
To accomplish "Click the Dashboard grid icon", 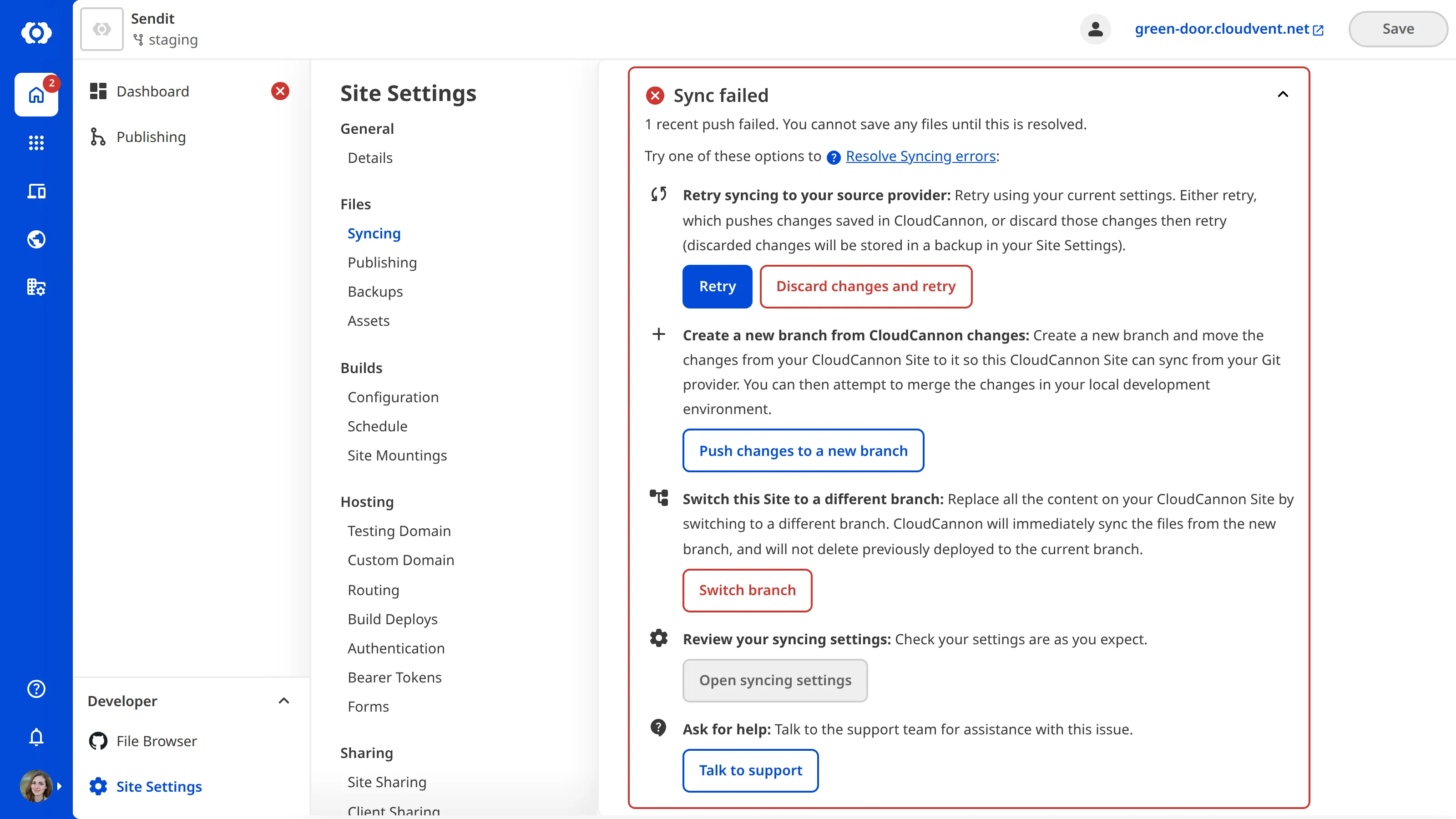I will (98, 91).
